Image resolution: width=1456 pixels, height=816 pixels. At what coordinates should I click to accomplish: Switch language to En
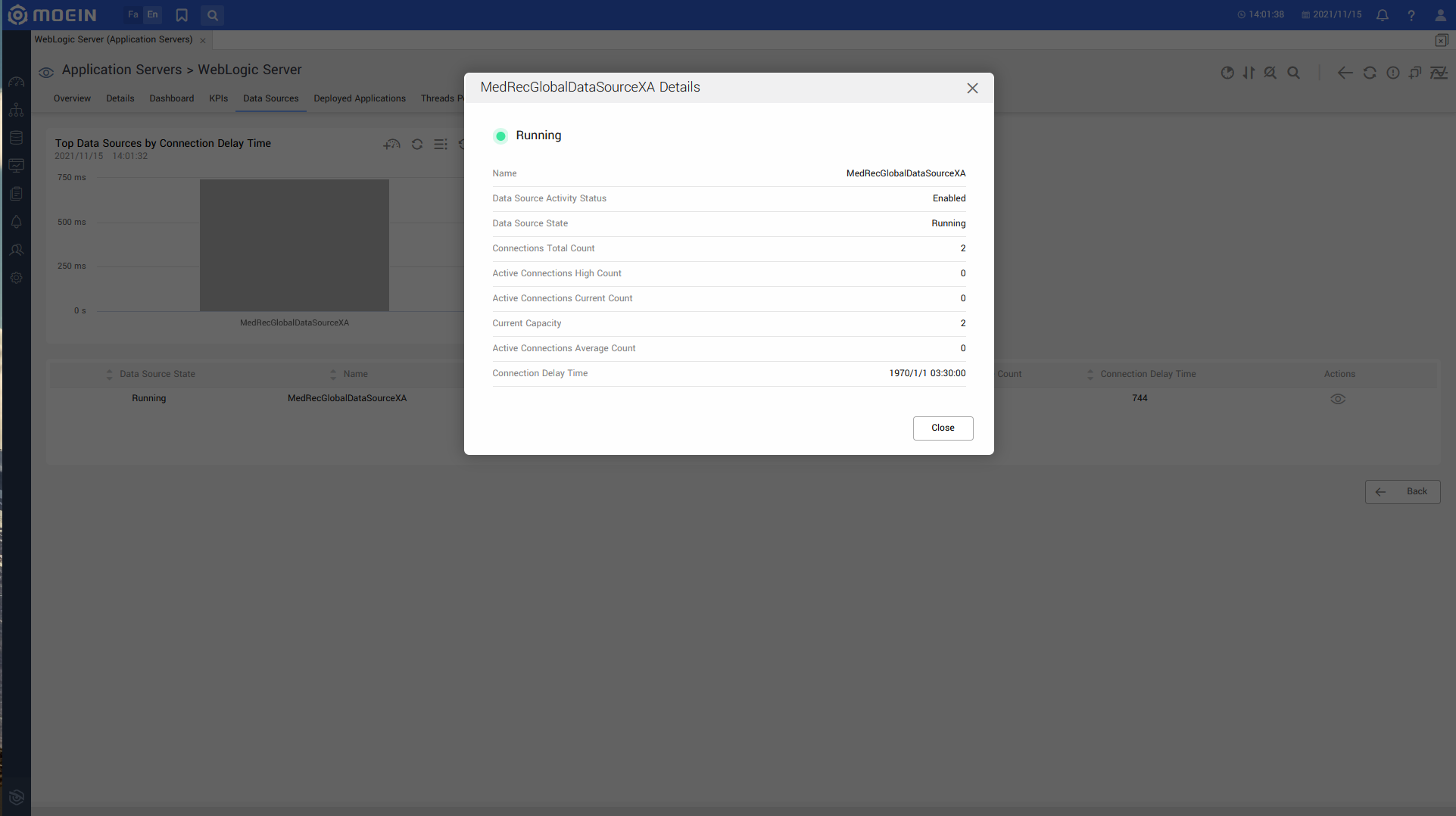[152, 14]
